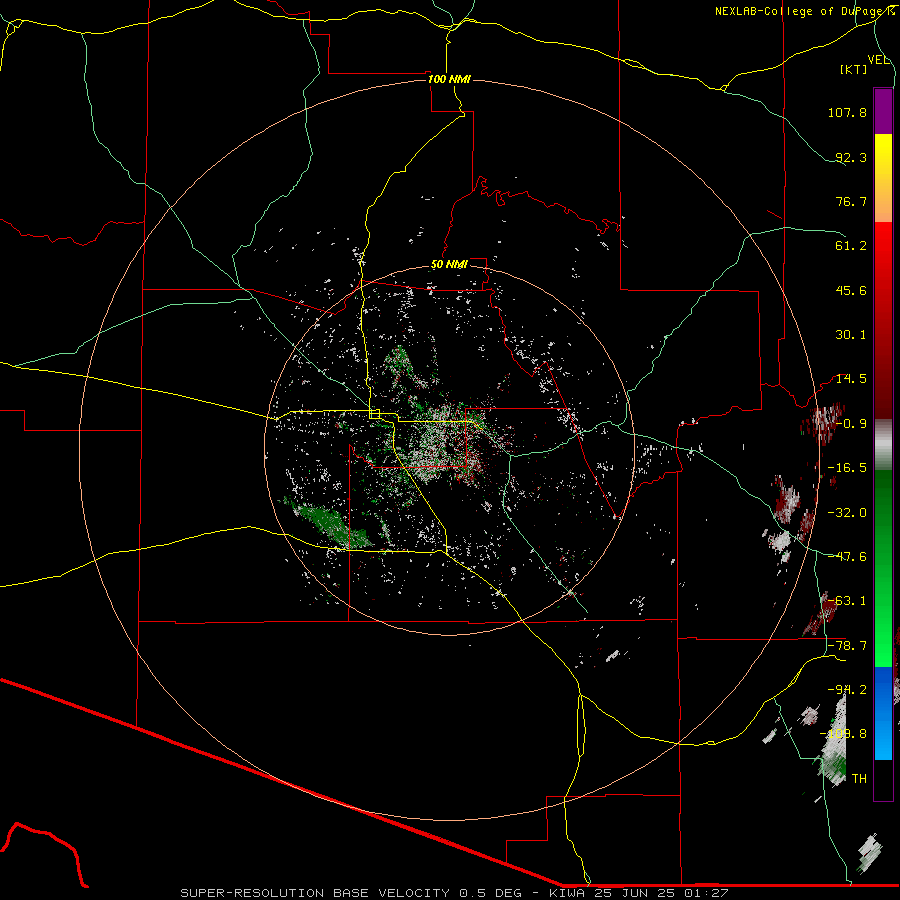This screenshot has height=900, width=900.
Task: Select the -63.1 scale value
Action: pos(847,601)
